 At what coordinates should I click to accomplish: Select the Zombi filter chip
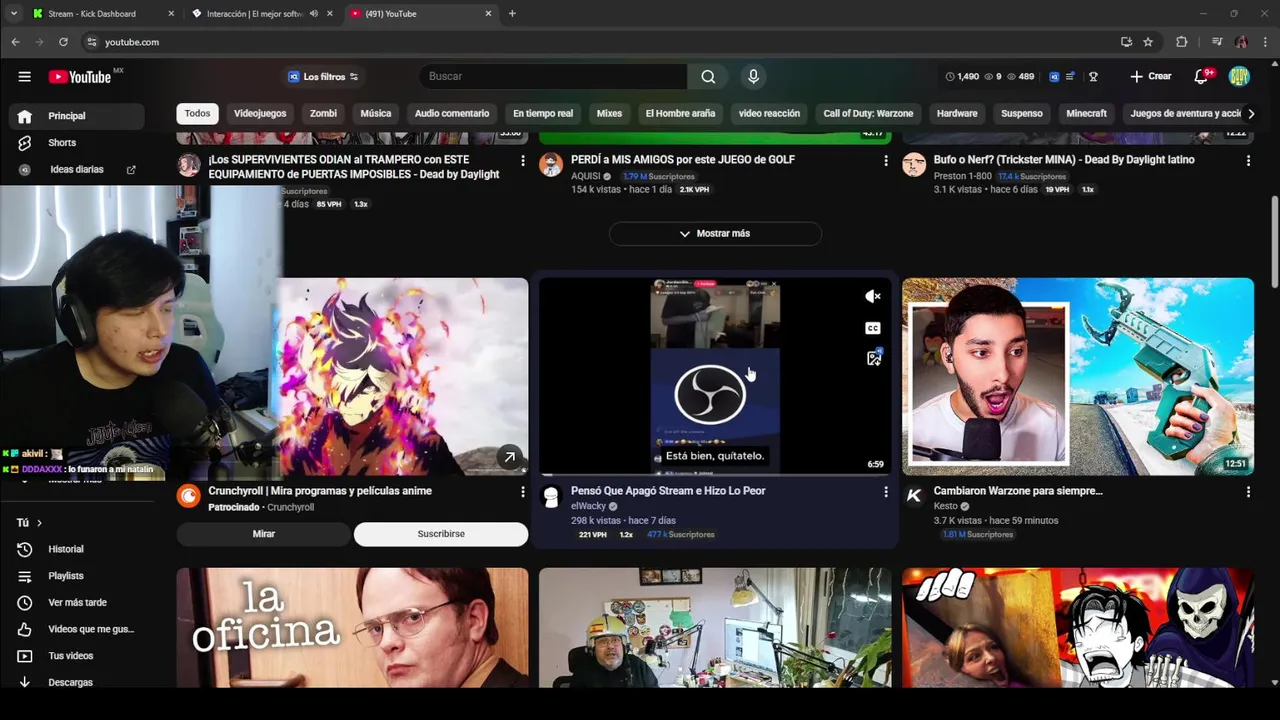click(x=323, y=114)
